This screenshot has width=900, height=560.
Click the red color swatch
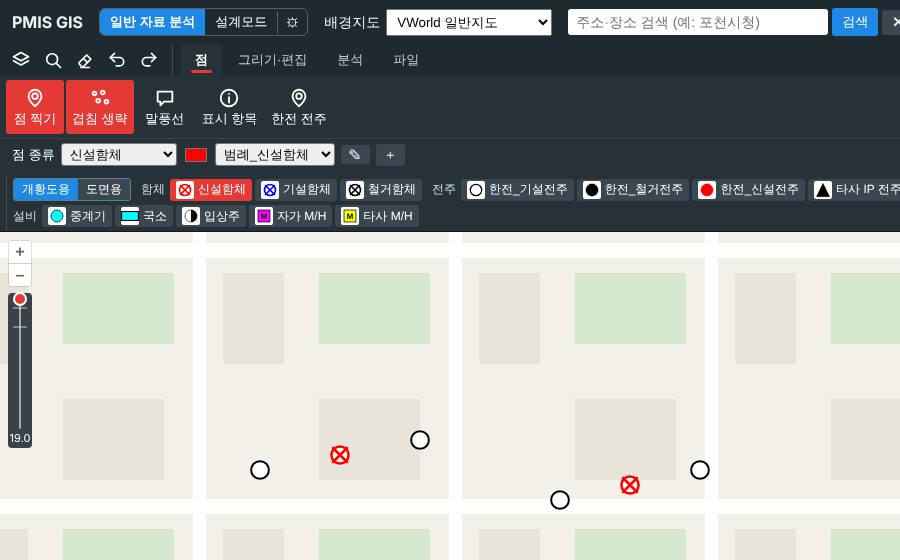(x=196, y=155)
